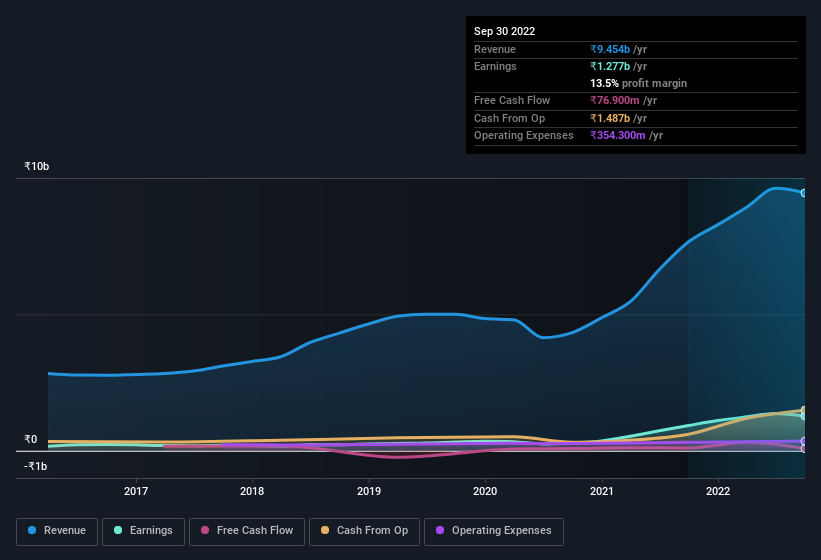Viewport: 821px width, 560px height.
Task: Click the 2021 x-axis label
Action: tap(602, 491)
